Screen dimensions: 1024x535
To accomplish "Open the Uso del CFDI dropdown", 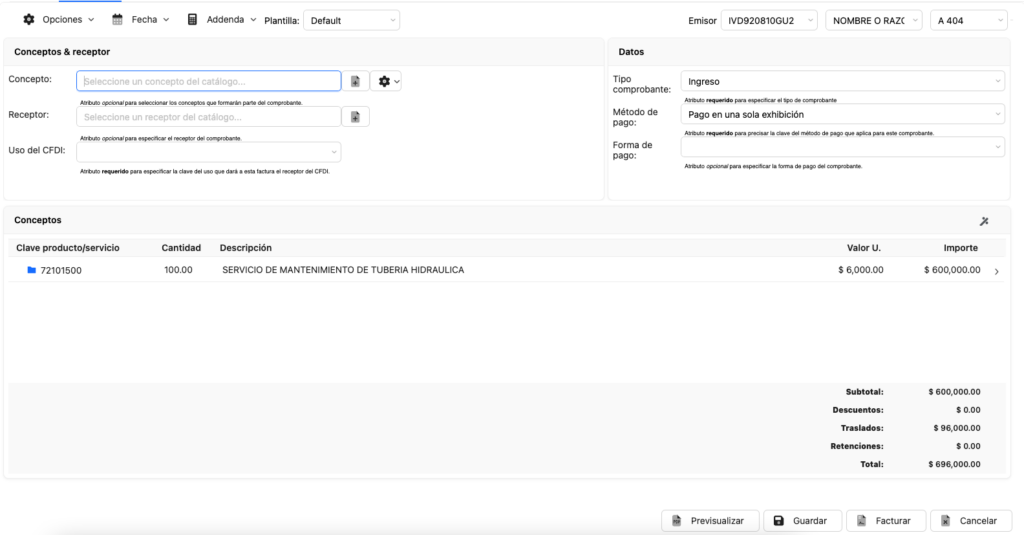I will 208,152.
